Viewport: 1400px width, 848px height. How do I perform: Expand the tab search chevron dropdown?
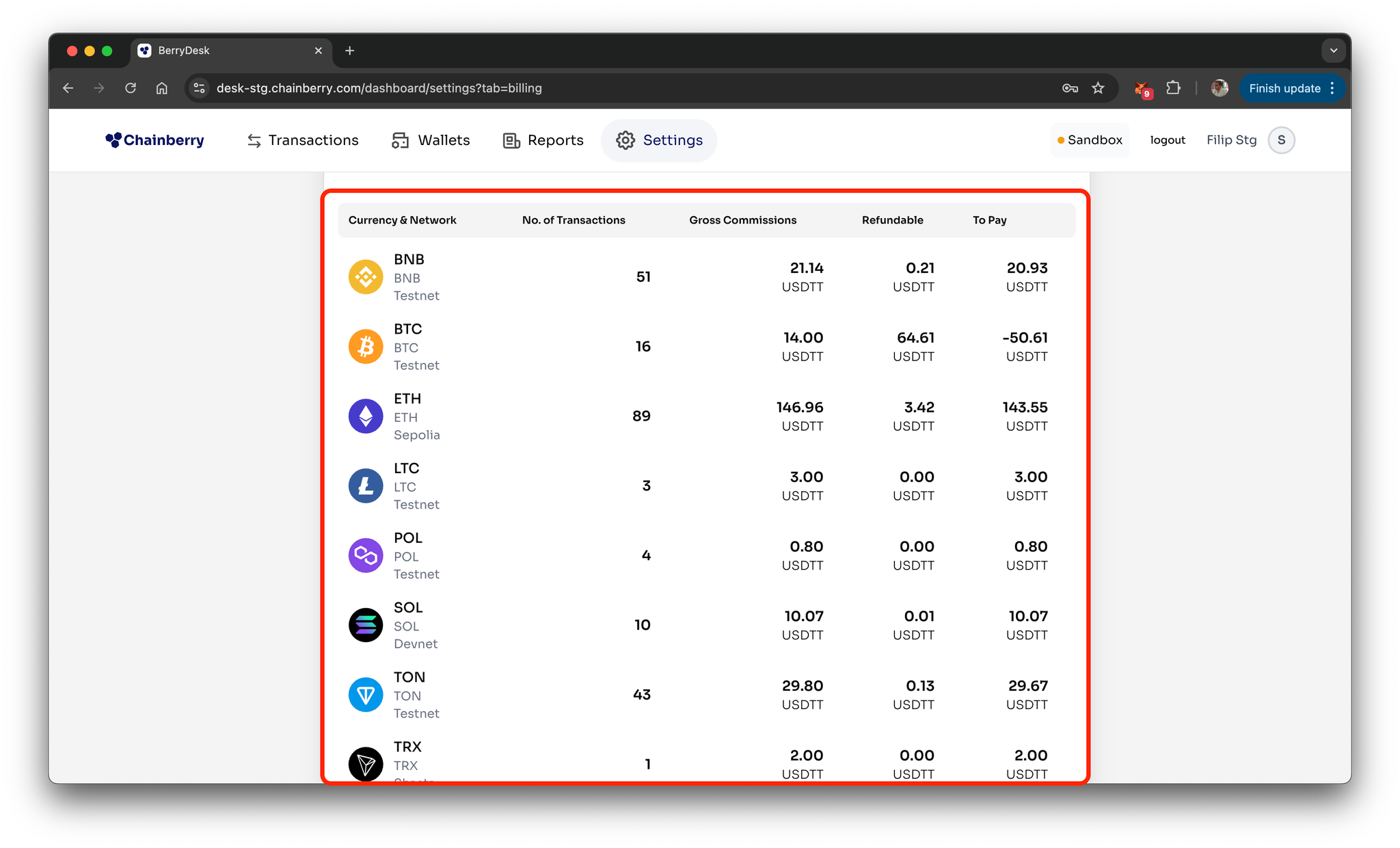click(x=1333, y=51)
